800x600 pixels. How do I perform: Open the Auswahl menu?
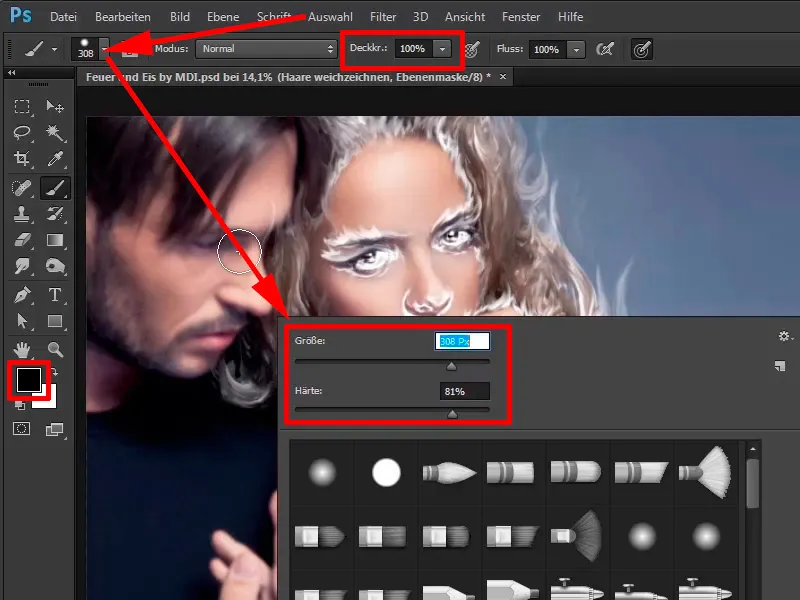pos(330,17)
